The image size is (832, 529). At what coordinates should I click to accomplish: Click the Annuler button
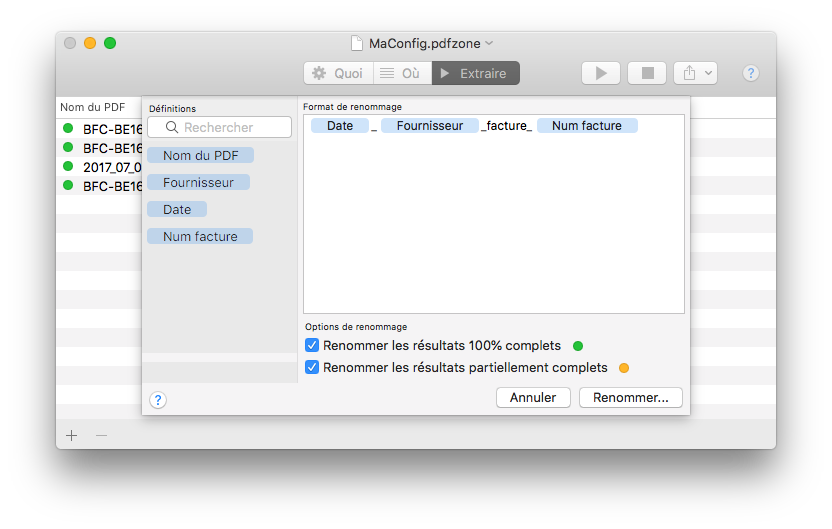[x=533, y=397]
